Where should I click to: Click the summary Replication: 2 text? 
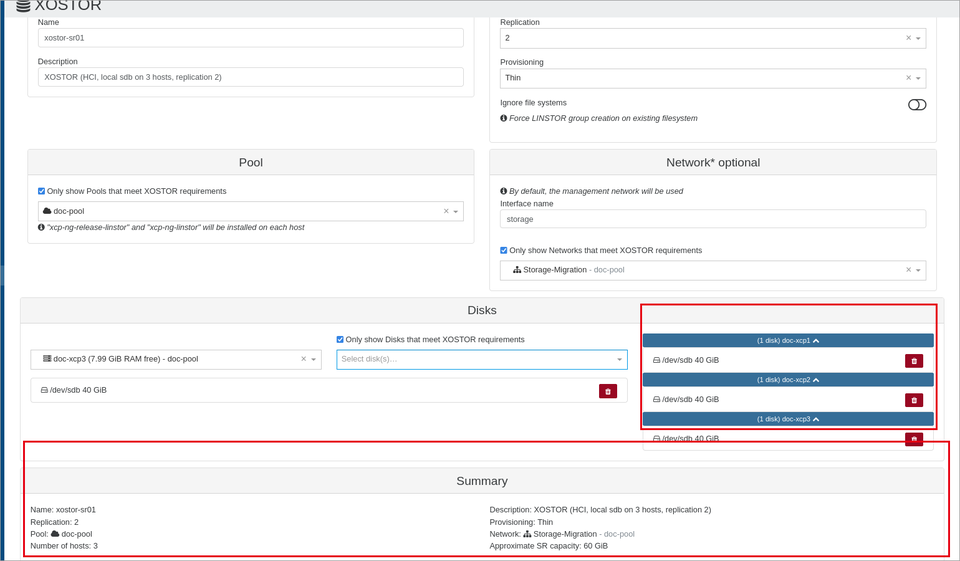click(54, 522)
